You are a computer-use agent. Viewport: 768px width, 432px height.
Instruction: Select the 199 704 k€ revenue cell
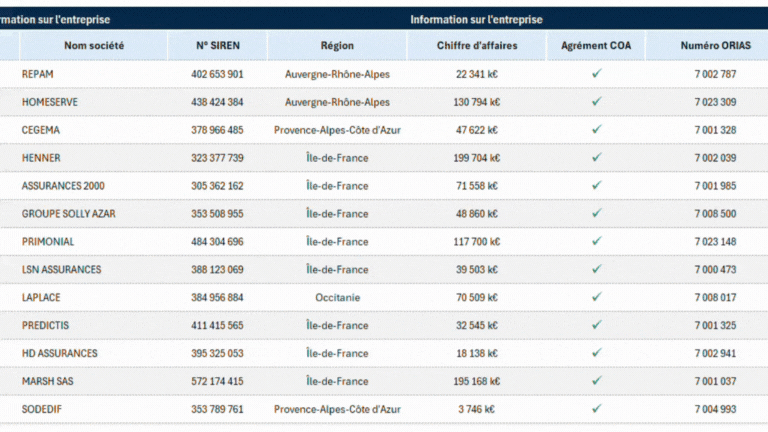[477, 158]
